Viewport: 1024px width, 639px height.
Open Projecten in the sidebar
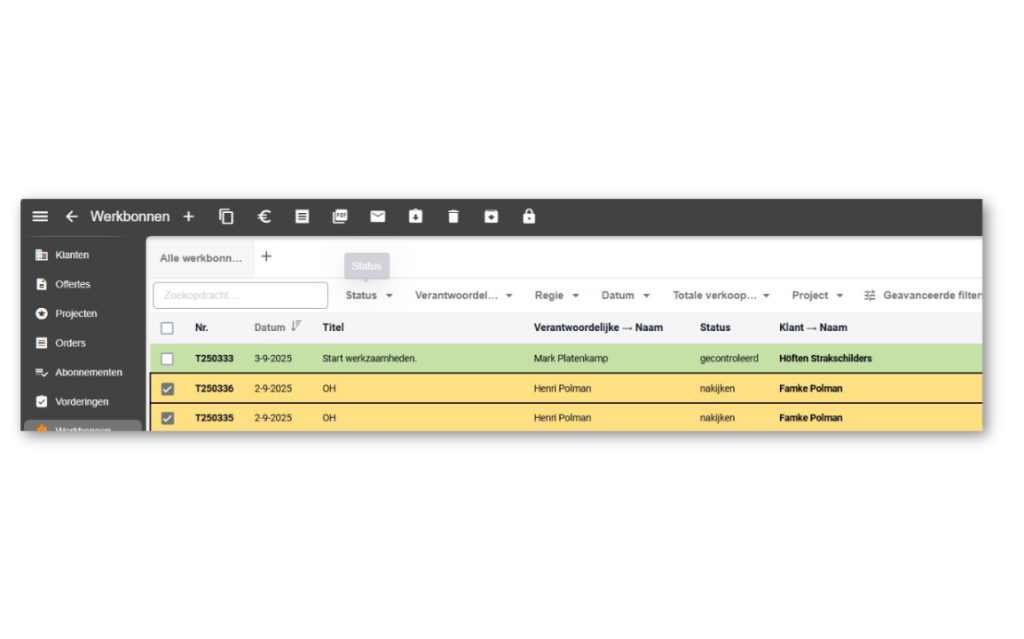coord(76,314)
